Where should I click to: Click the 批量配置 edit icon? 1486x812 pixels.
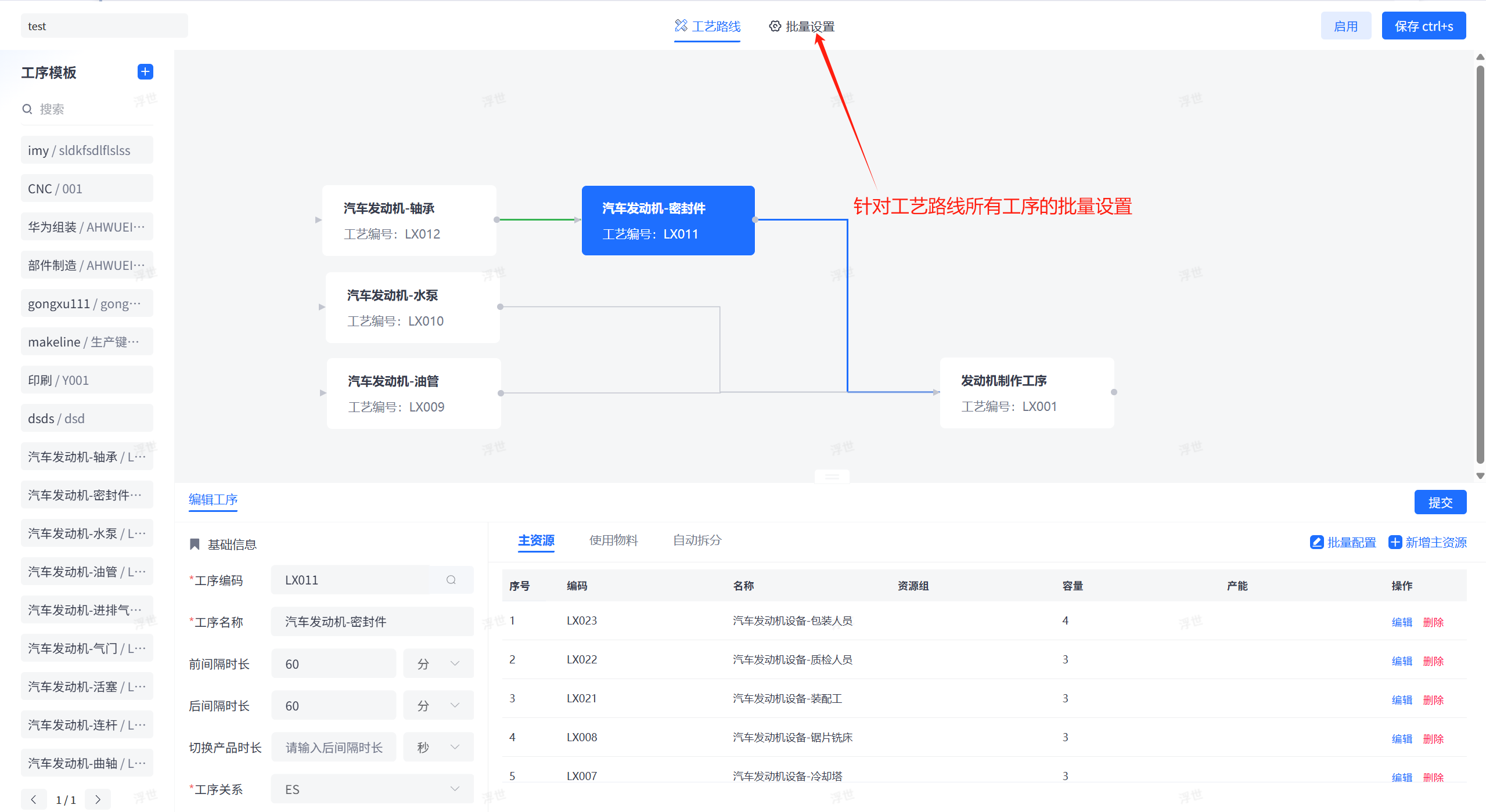click(x=1316, y=542)
